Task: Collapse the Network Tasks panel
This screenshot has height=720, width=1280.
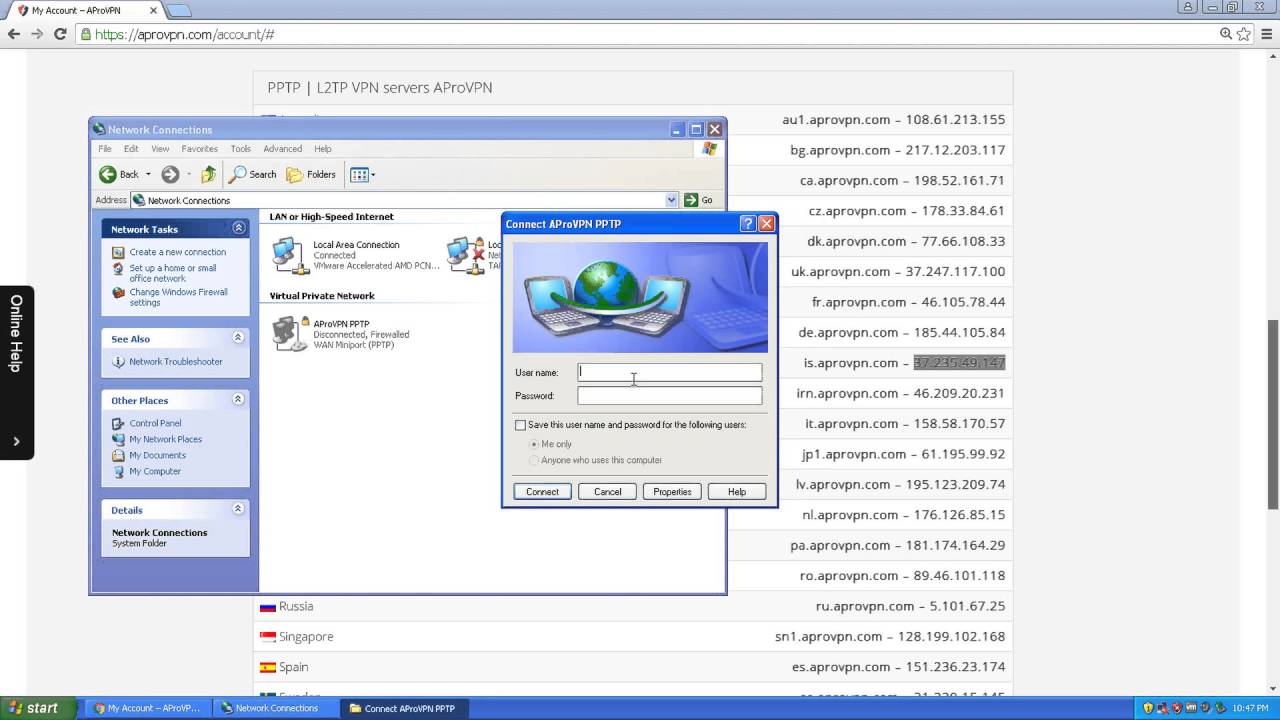Action: [x=238, y=228]
